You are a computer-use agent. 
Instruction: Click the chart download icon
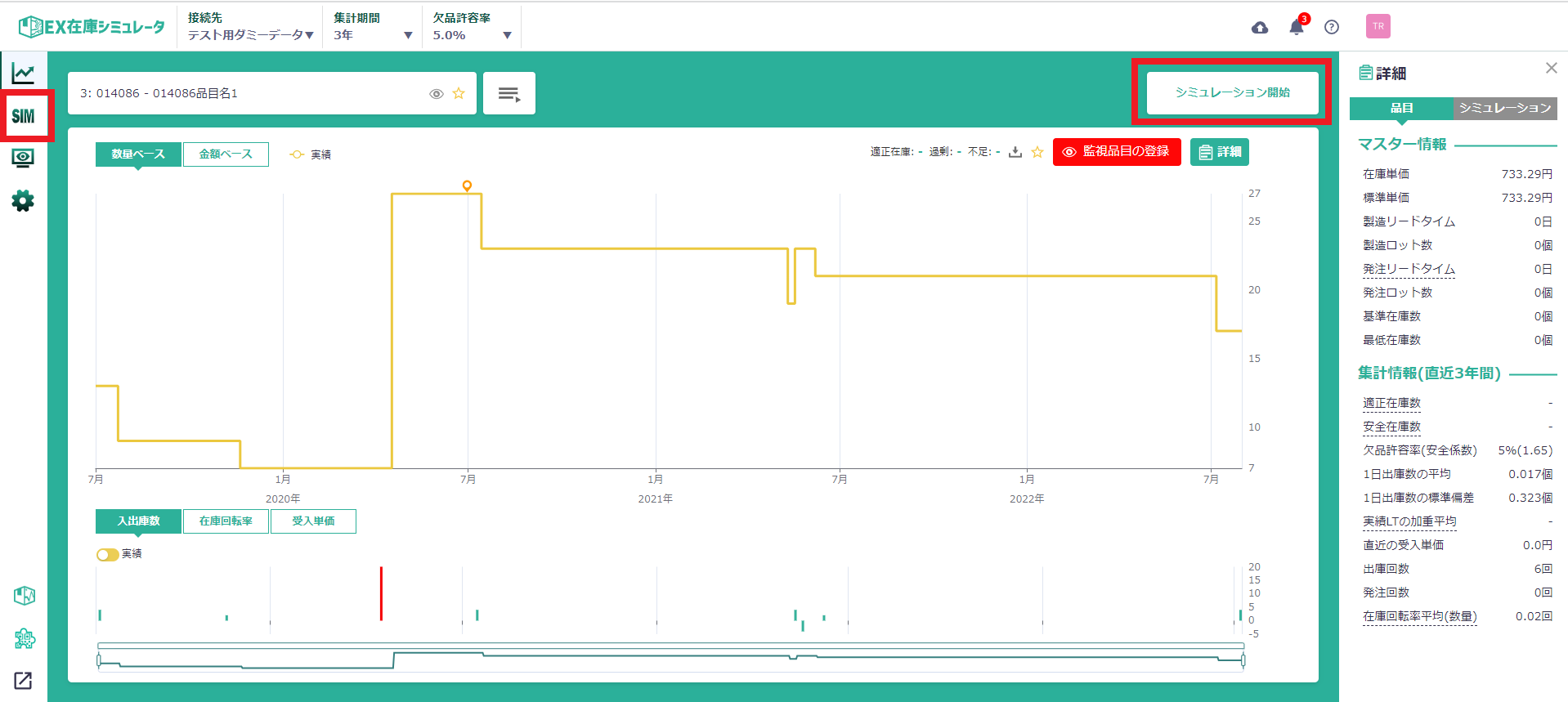tap(1015, 152)
